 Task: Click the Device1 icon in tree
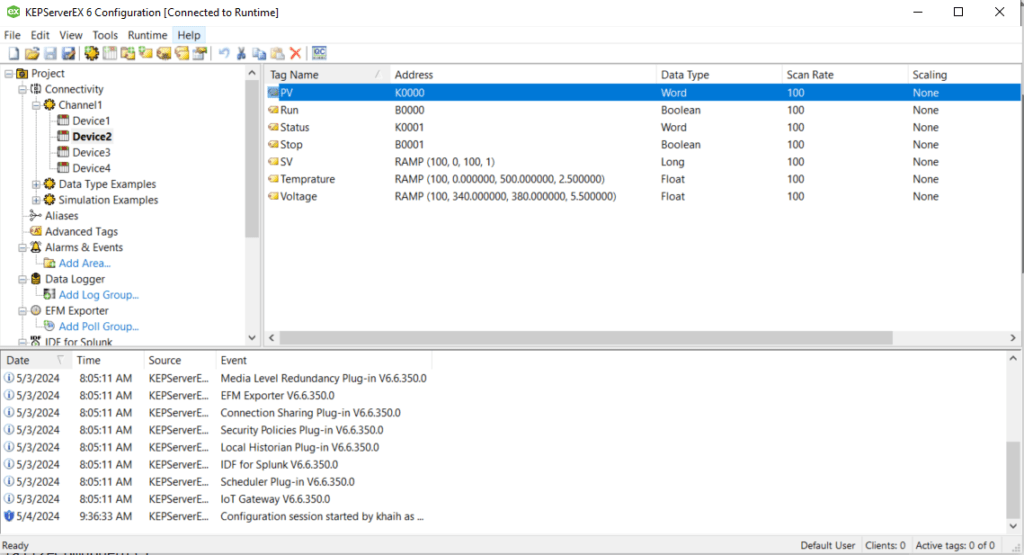click(x=63, y=120)
